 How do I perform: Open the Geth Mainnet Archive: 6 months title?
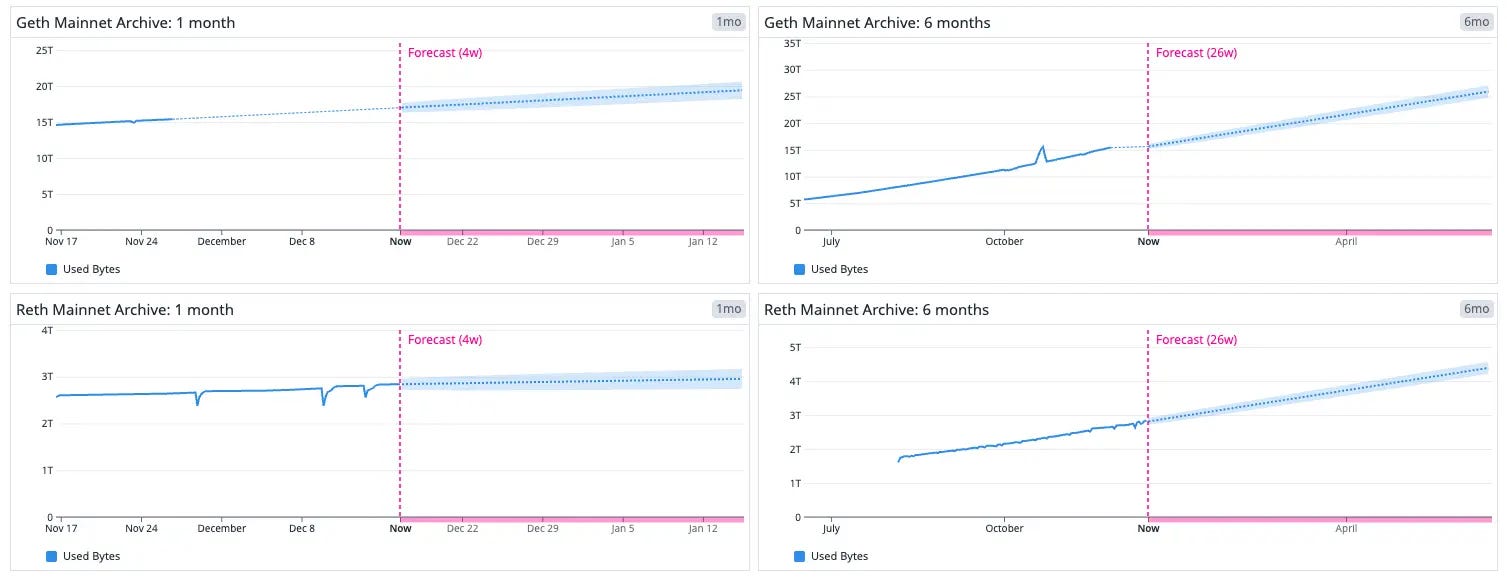point(877,22)
